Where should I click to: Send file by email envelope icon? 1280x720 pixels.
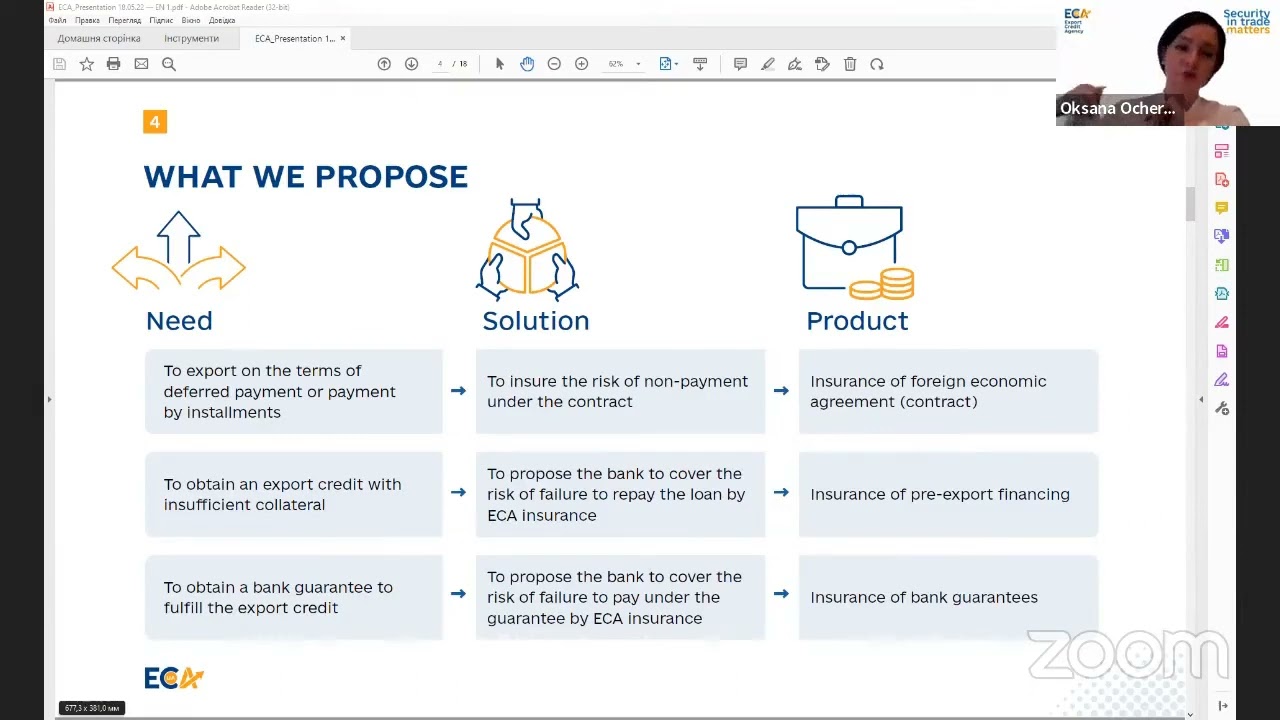coord(141,64)
